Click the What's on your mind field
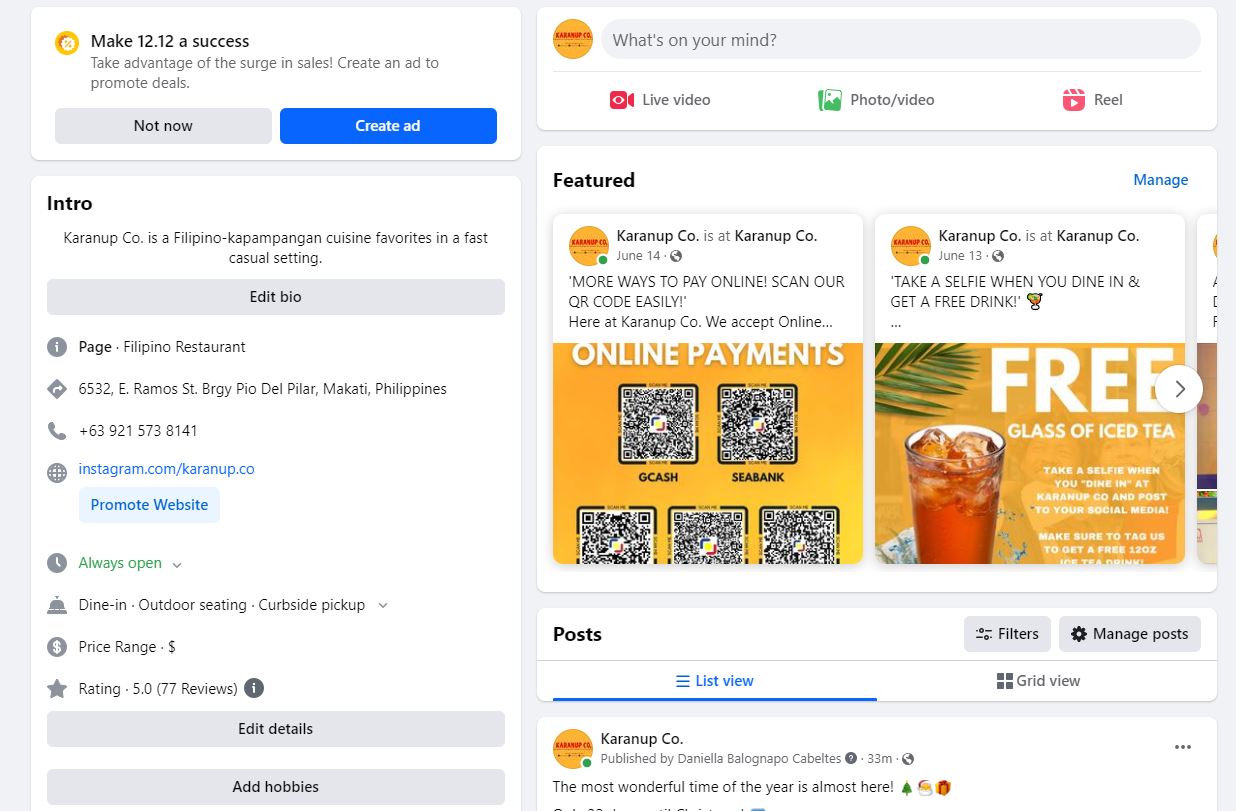Image resolution: width=1236 pixels, height=811 pixels. click(900, 40)
